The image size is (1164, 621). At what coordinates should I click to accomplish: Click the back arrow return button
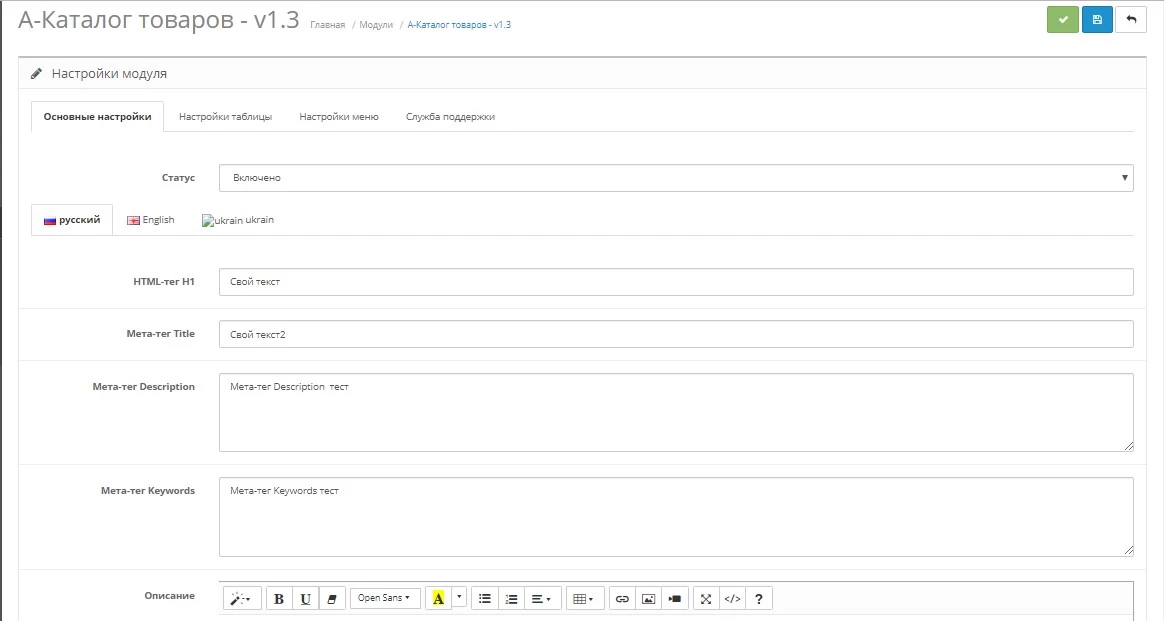click(x=1131, y=19)
